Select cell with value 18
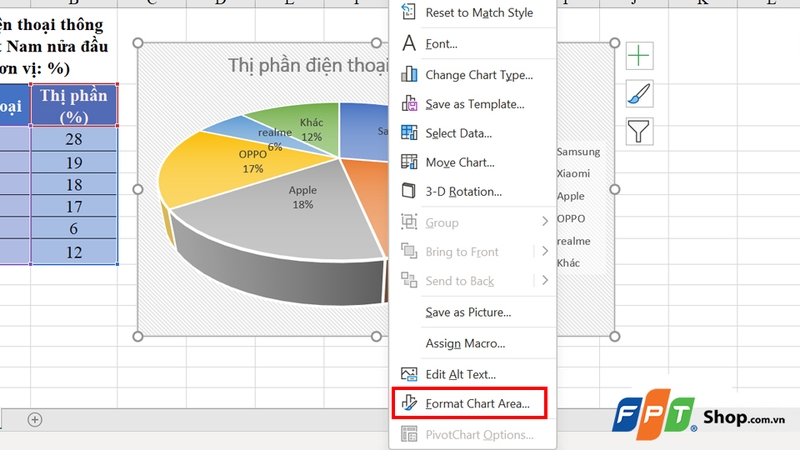The image size is (800, 450). point(74,184)
